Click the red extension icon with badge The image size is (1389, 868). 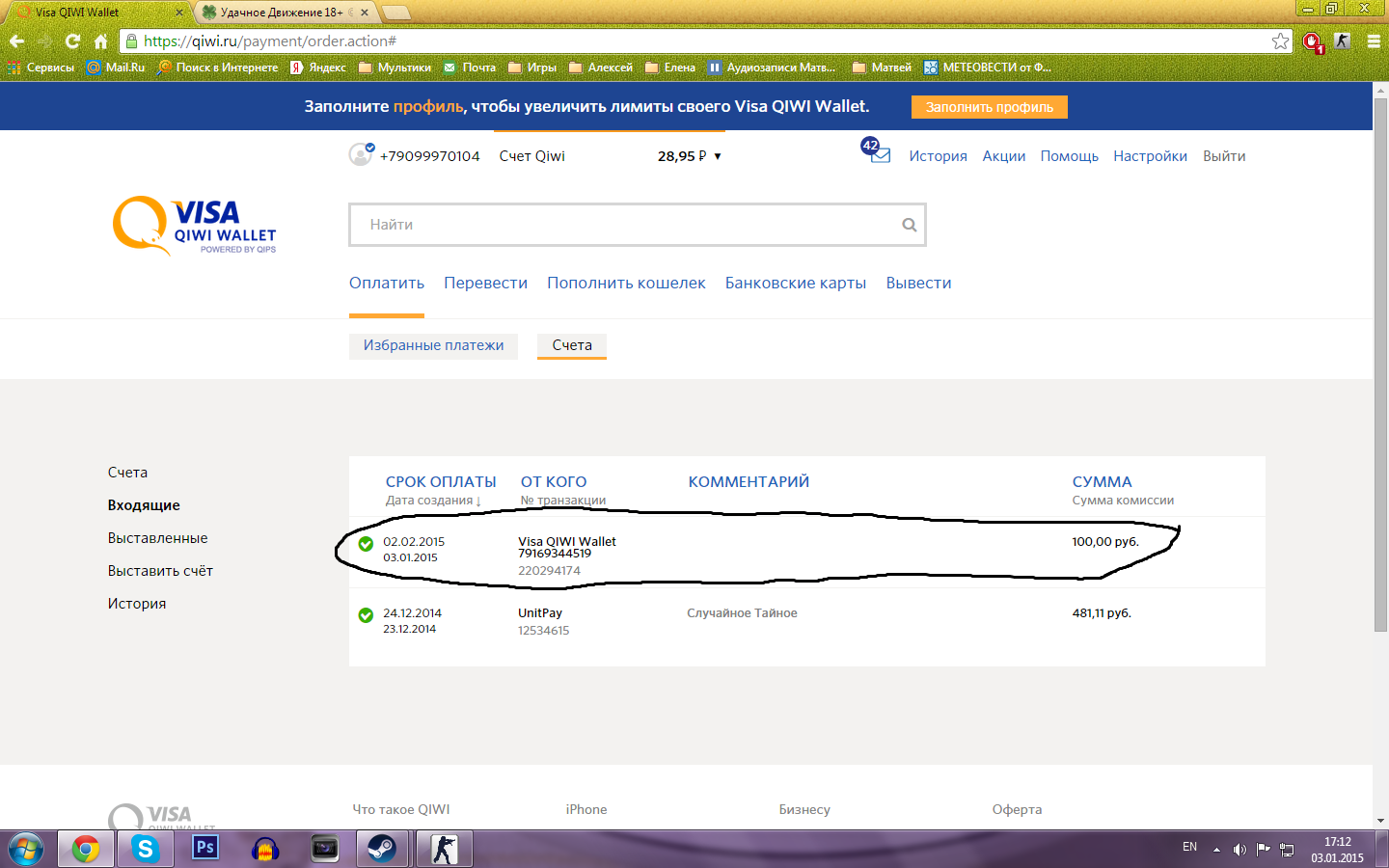(1312, 42)
